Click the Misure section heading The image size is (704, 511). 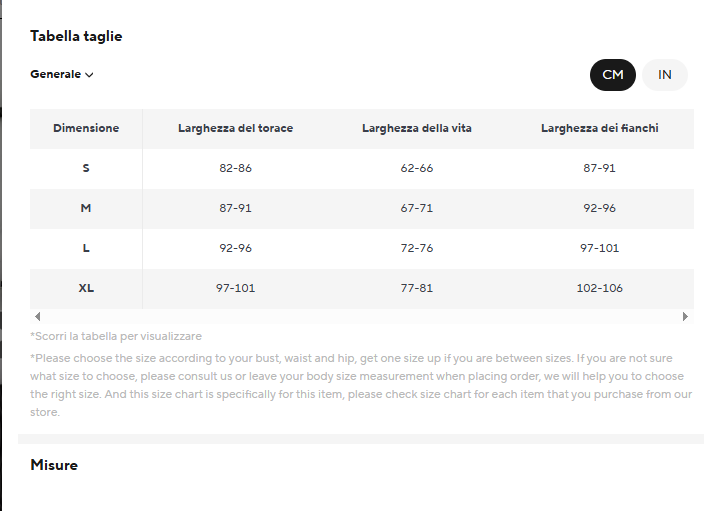click(54, 465)
